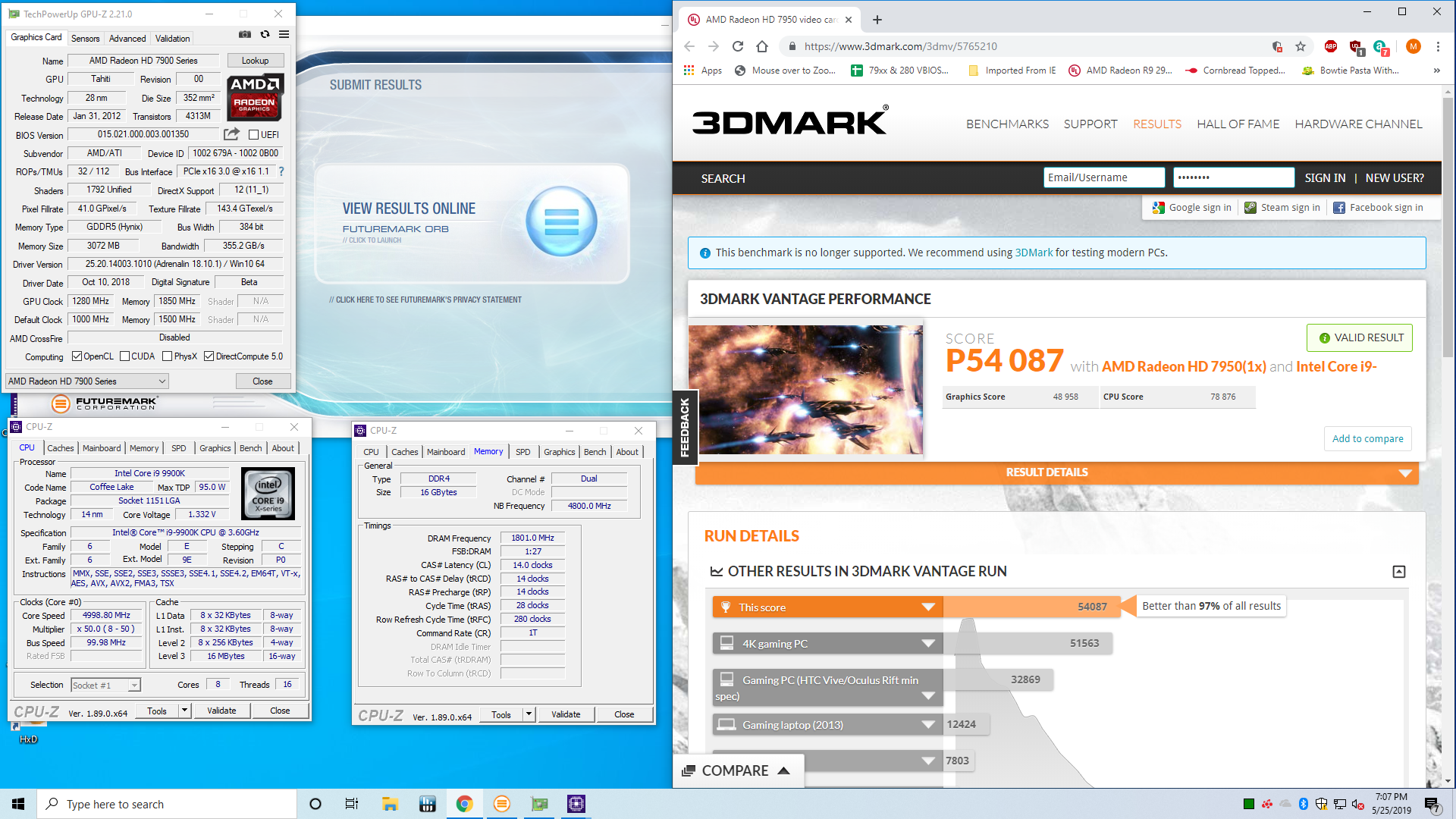
Task: Show more bookmarks with the chevron
Action: 1436,71
